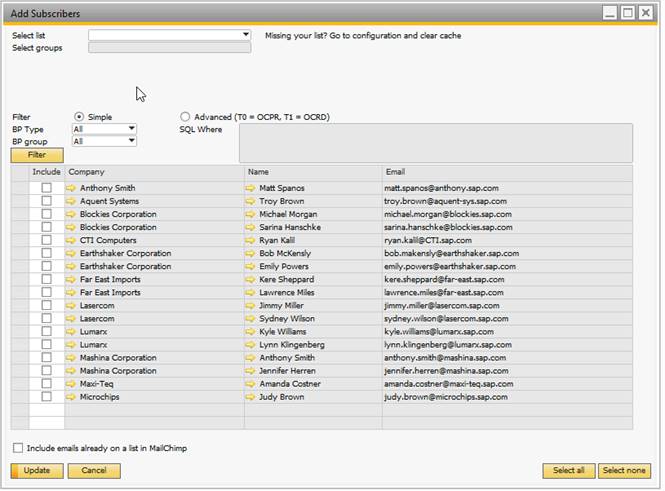Open link arrow beside Ryan Kalil
The image size is (665, 491).
pos(251,240)
